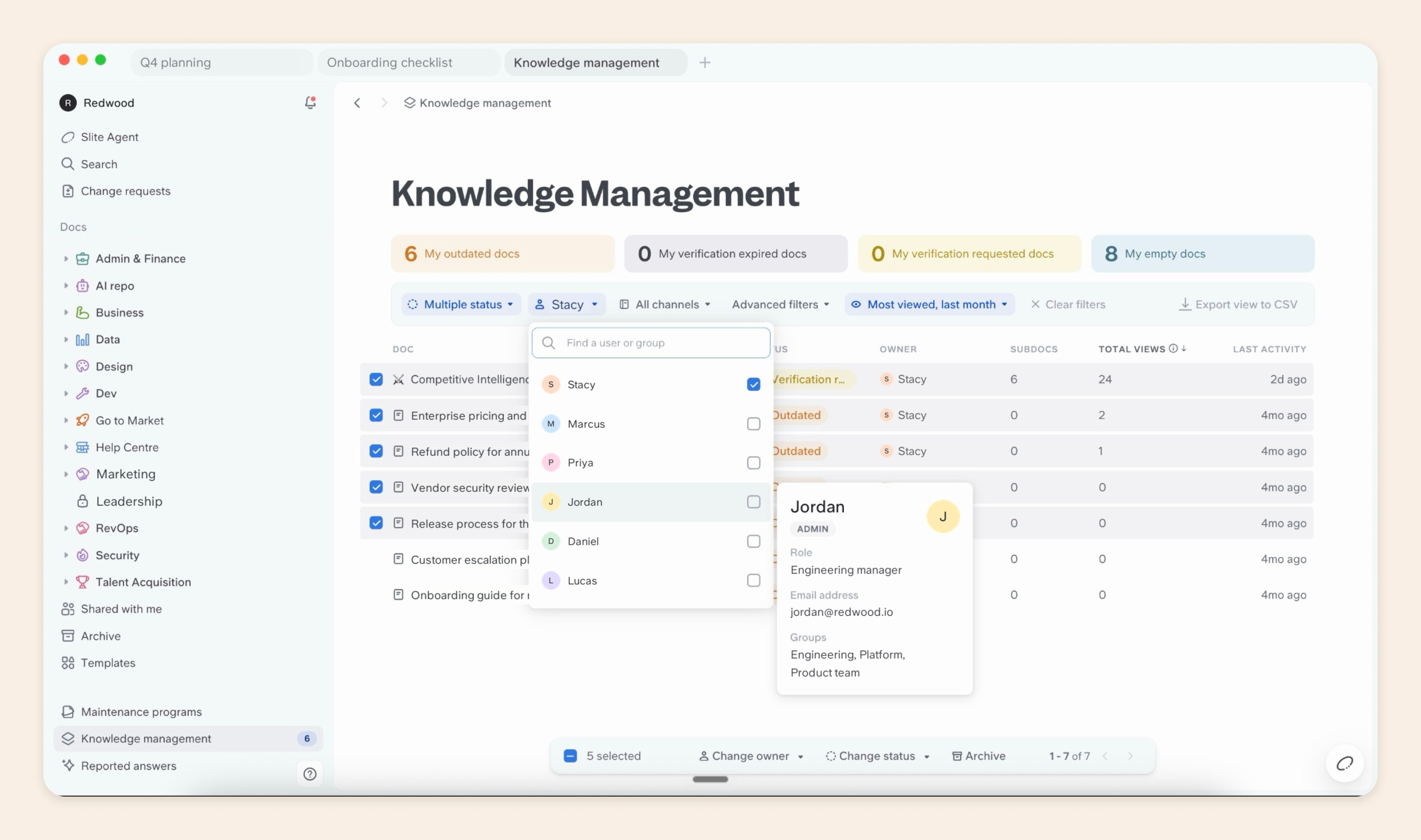This screenshot has height=840, width=1421.
Task: Sort by the Total views column header
Action: (1131, 349)
